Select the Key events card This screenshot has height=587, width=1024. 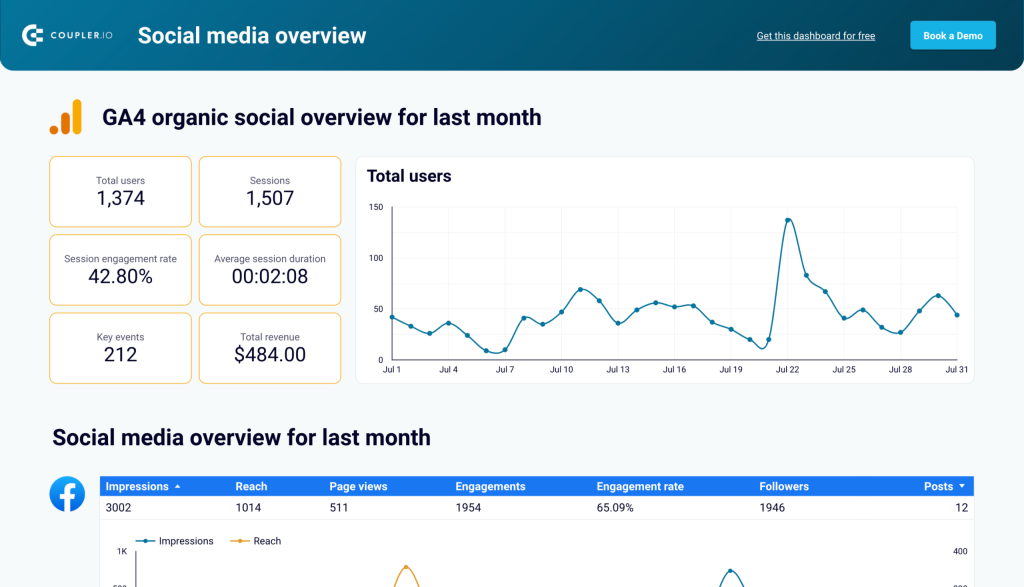tap(120, 347)
